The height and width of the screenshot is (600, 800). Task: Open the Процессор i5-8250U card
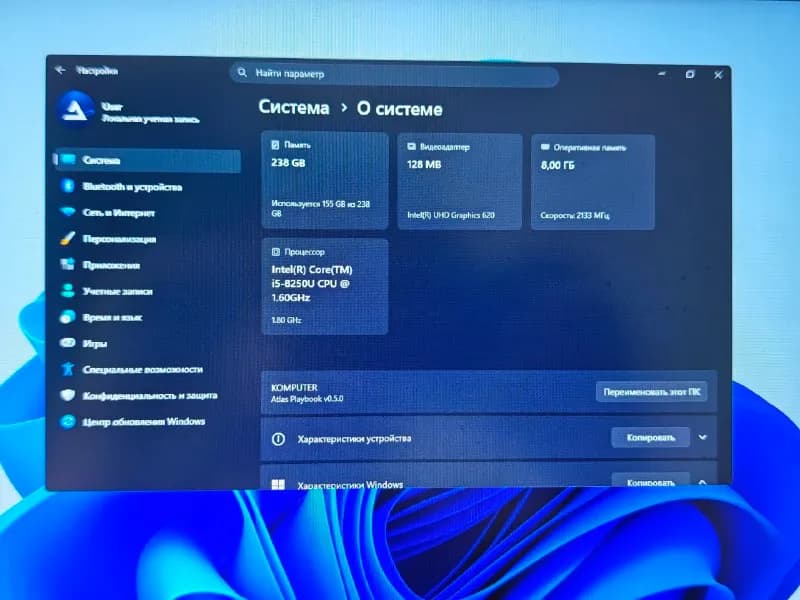(324, 286)
